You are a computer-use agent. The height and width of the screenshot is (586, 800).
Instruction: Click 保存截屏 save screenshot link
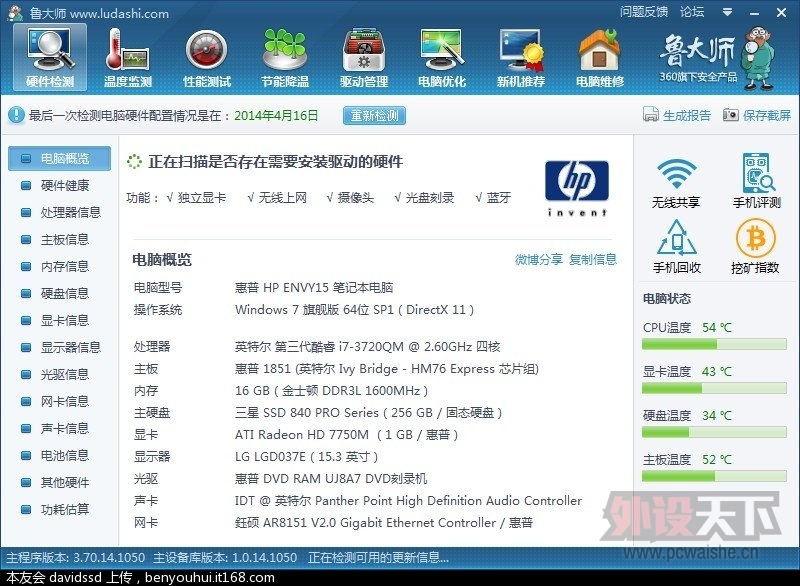[x=767, y=115]
